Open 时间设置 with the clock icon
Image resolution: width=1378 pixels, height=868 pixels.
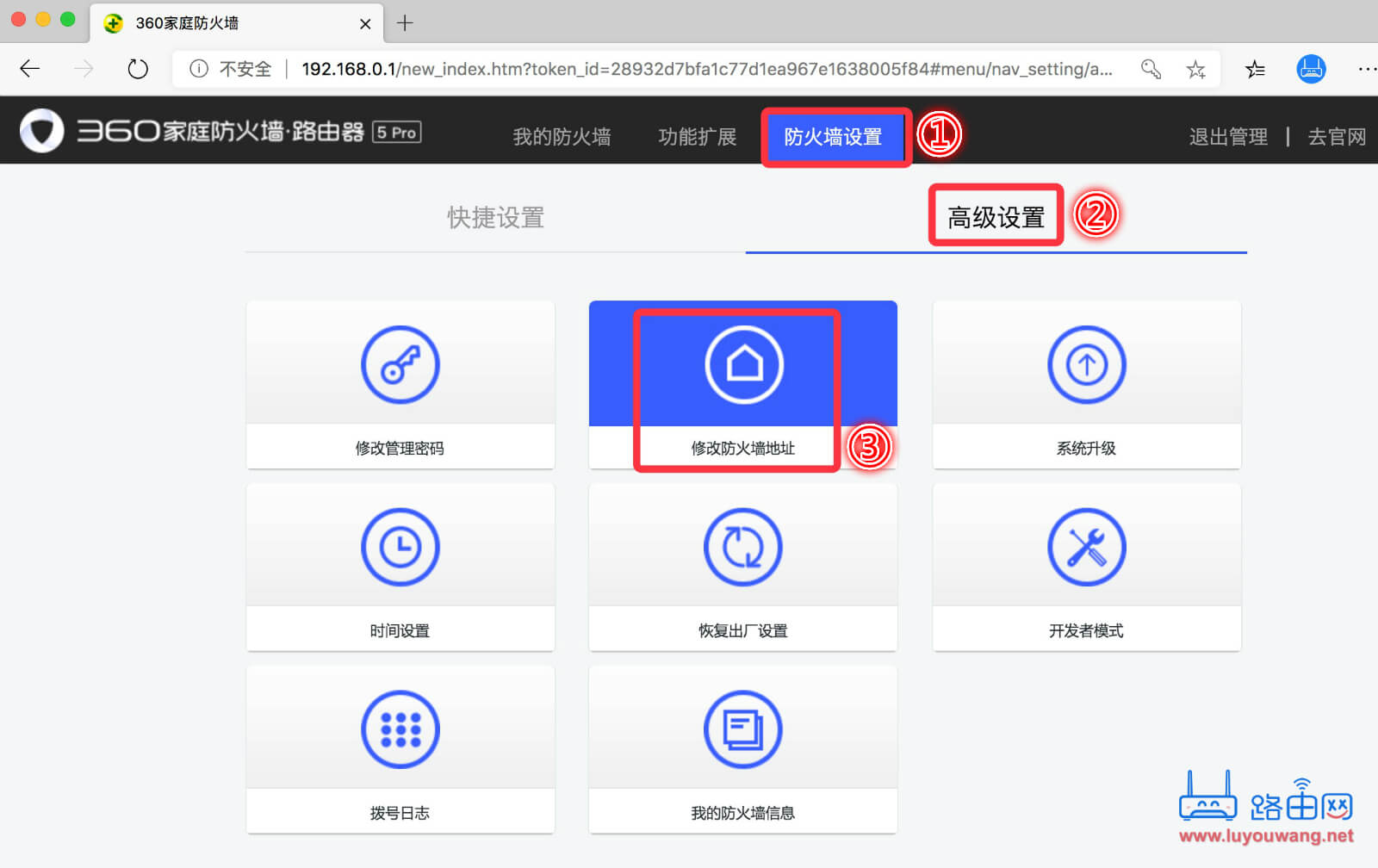pos(400,546)
